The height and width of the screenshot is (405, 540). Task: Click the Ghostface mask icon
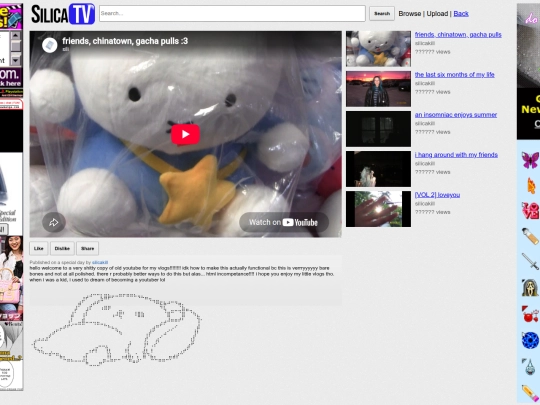530,287
